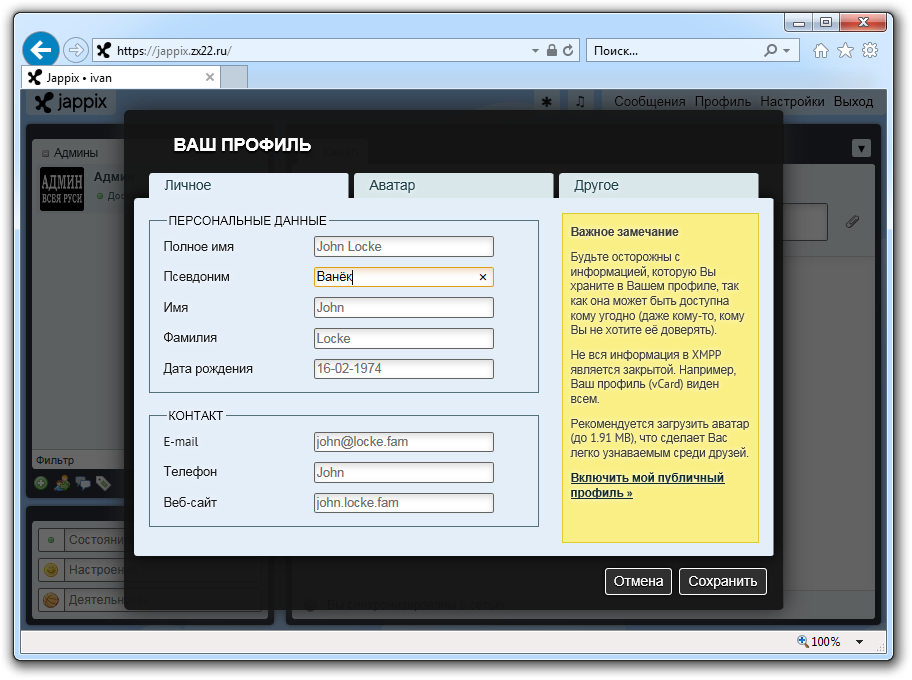The height and width of the screenshot is (680, 912).
Task: Clear the Псевдоним field with the X
Action: [482, 277]
